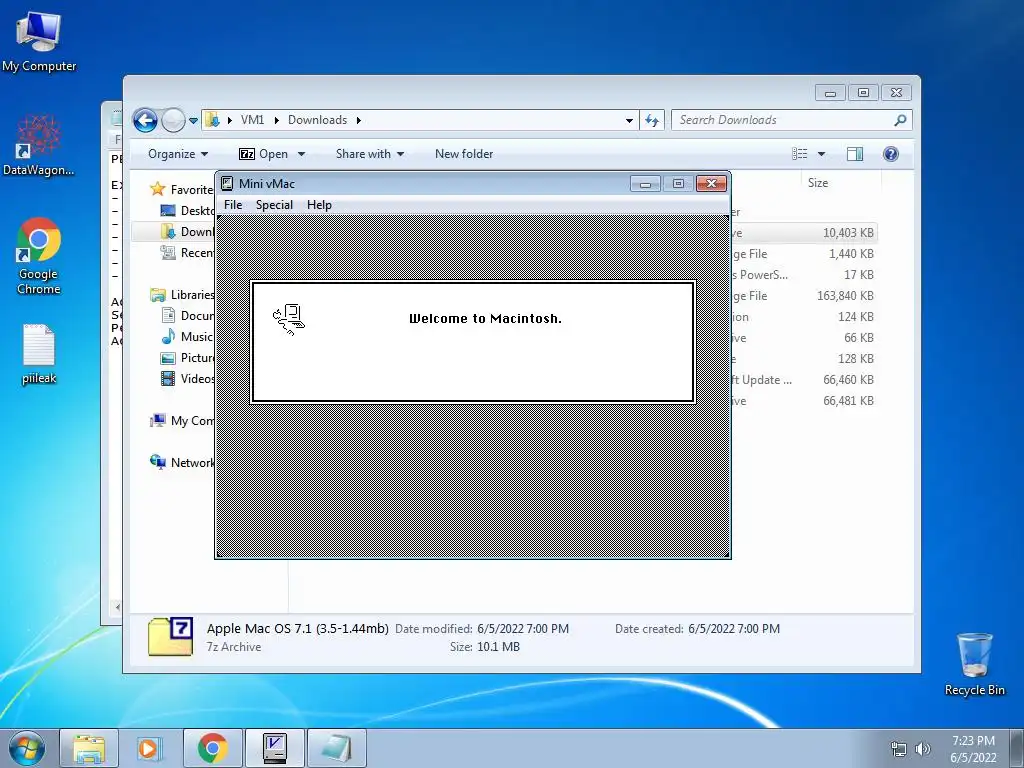The image size is (1024, 768).
Task: Select Favorites in the navigation pane
Action: 181,189
